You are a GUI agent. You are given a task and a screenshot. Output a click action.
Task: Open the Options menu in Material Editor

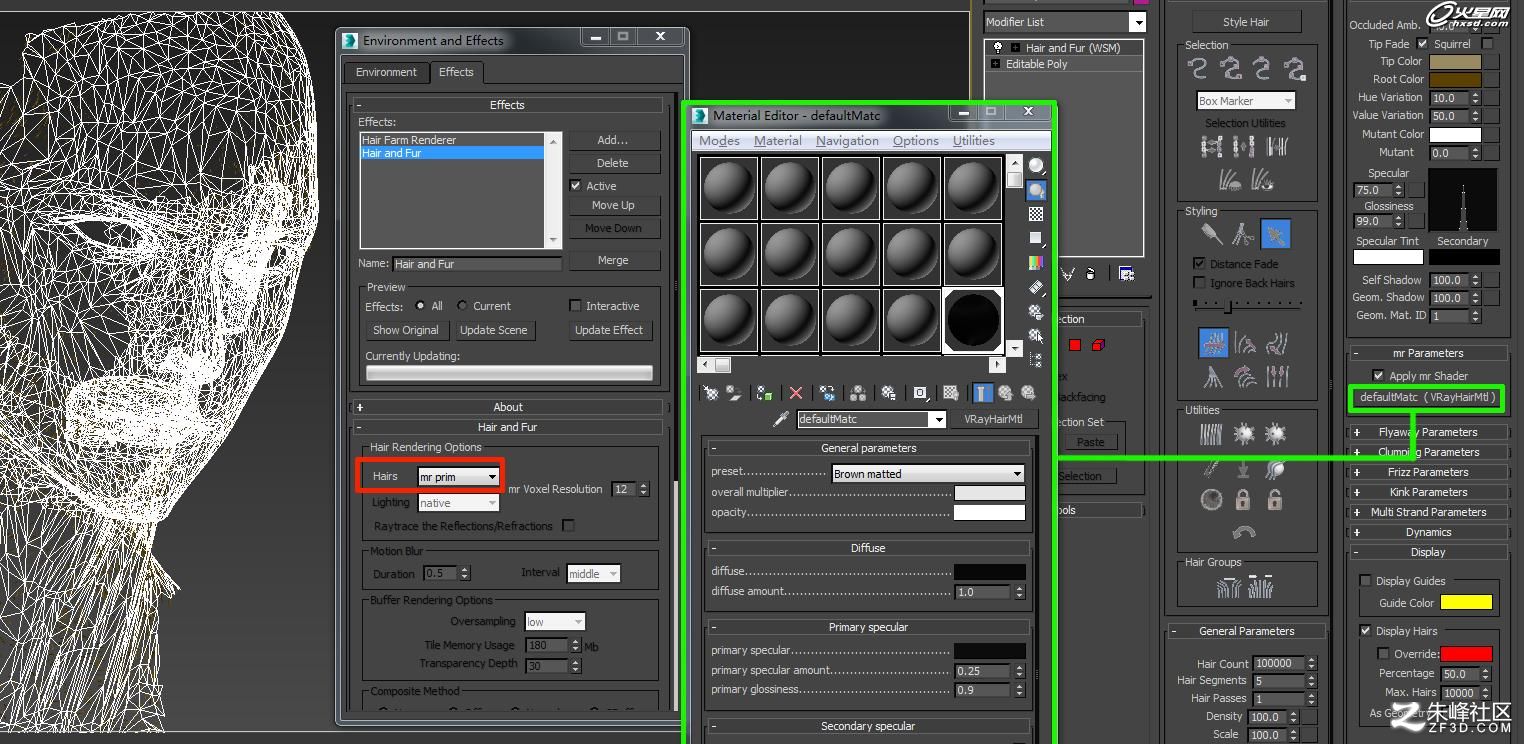(915, 141)
